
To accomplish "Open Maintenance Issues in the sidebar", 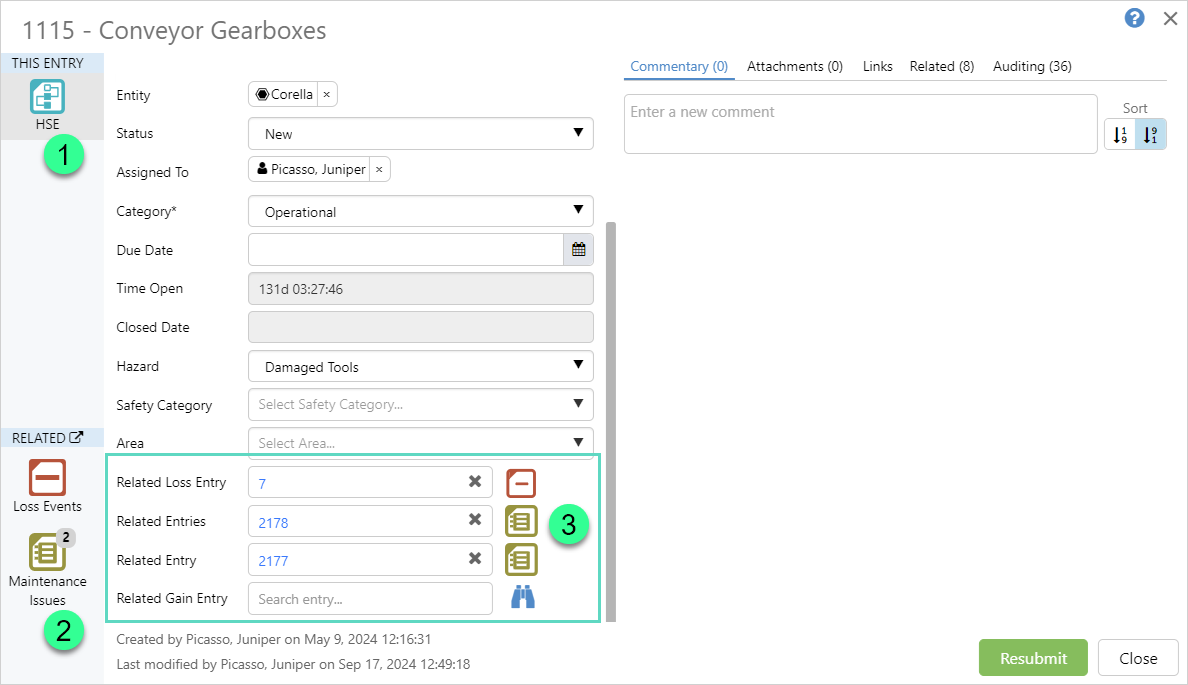I will click(47, 553).
